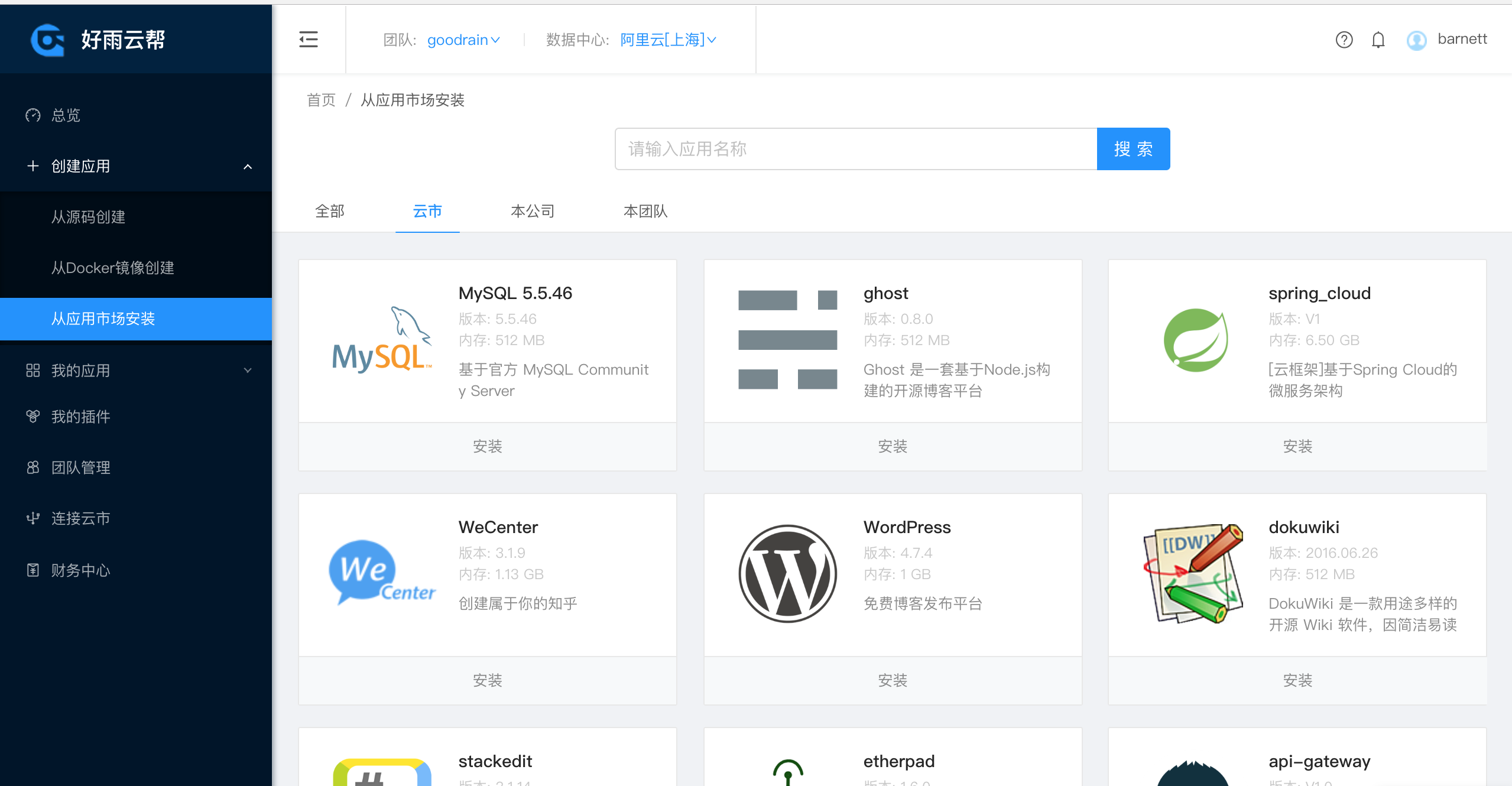
Task: Collapse the sidebar with the menu fold icon
Action: pyautogui.click(x=308, y=40)
